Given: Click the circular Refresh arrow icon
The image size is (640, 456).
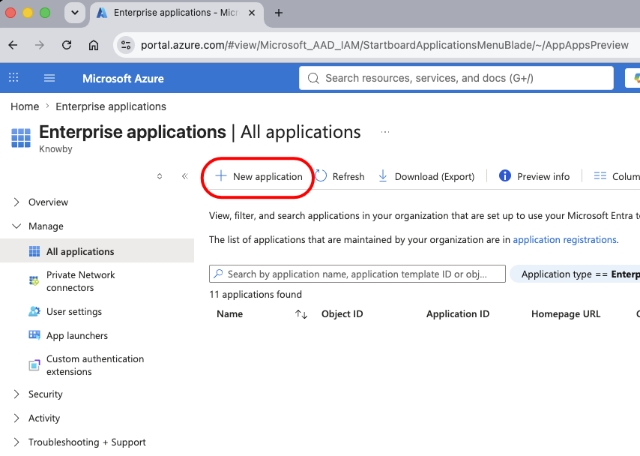Looking at the screenshot, I should tap(321, 176).
